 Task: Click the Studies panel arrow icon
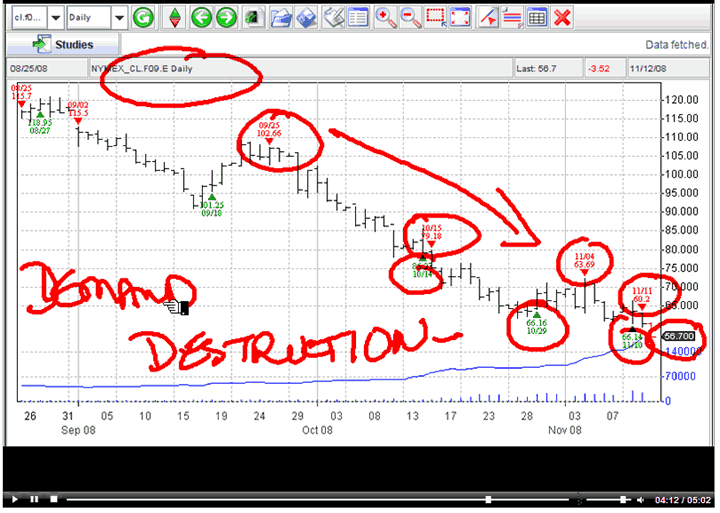[x=41, y=45]
